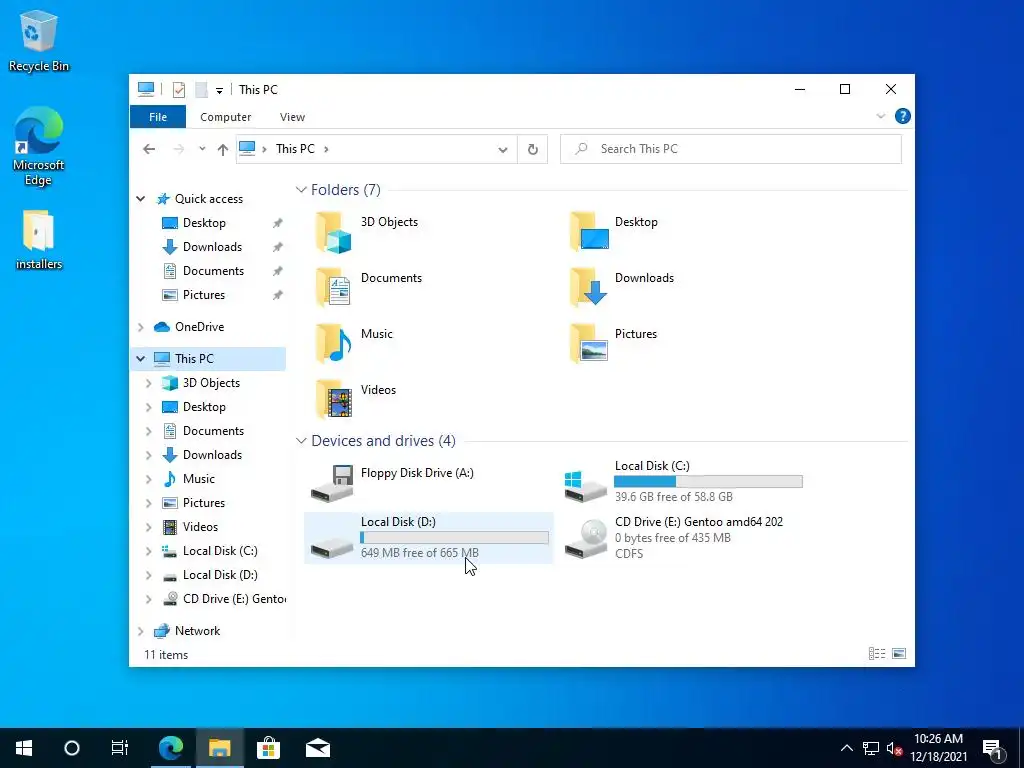The width and height of the screenshot is (1024, 768).
Task: Collapse the Folders (7) group
Action: pos(301,189)
